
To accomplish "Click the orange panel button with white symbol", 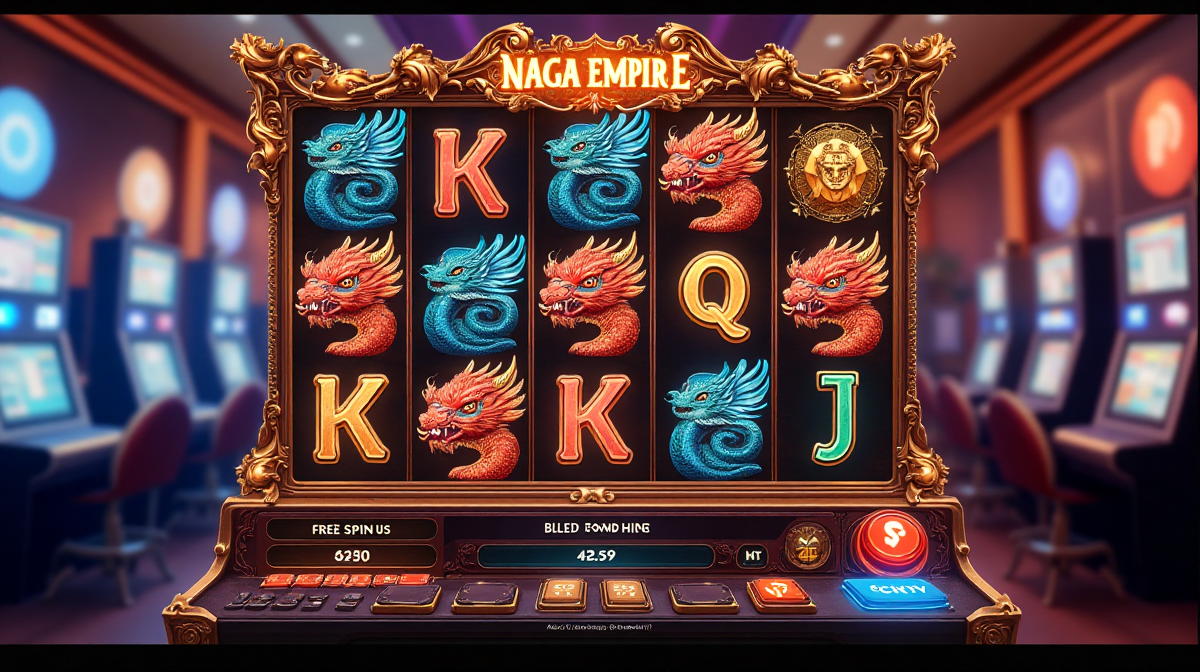I will pyautogui.click(x=780, y=593).
